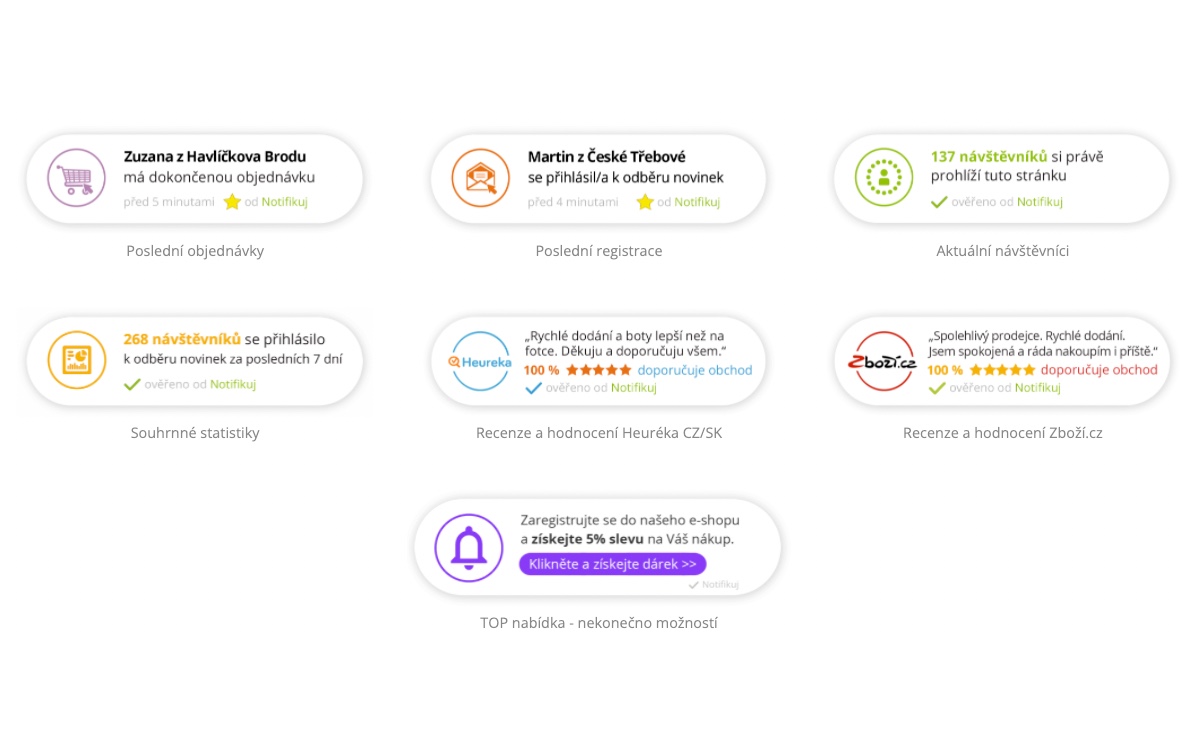
Task: Click the purple shopping cart icon
Action: point(76,178)
